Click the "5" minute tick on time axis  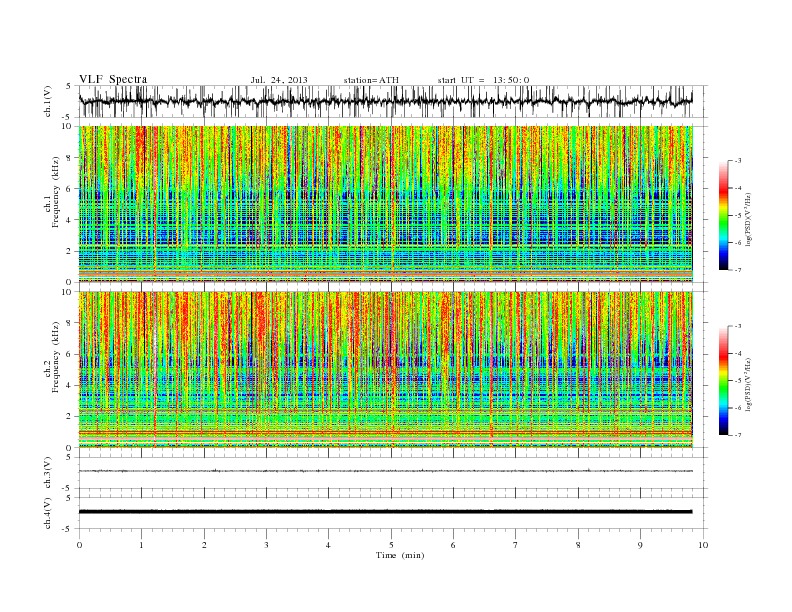tap(391, 545)
